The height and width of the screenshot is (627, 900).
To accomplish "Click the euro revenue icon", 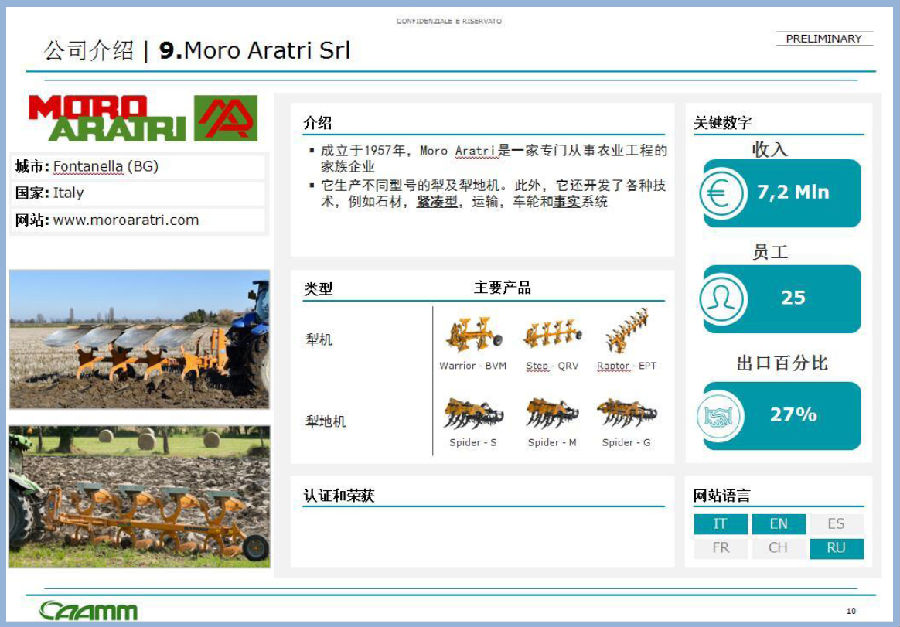I will pyautogui.click(x=723, y=193).
